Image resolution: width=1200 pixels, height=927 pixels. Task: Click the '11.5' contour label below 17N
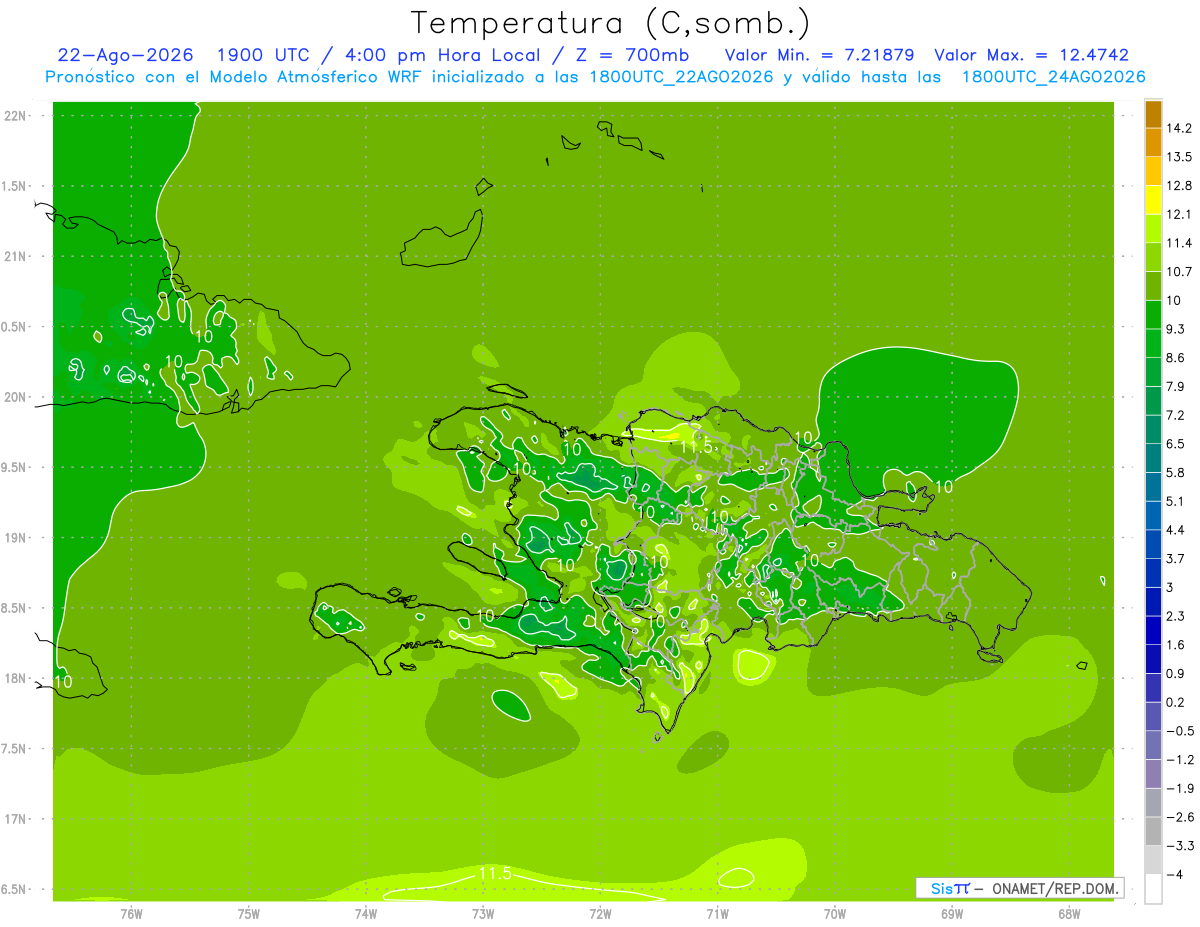click(494, 874)
